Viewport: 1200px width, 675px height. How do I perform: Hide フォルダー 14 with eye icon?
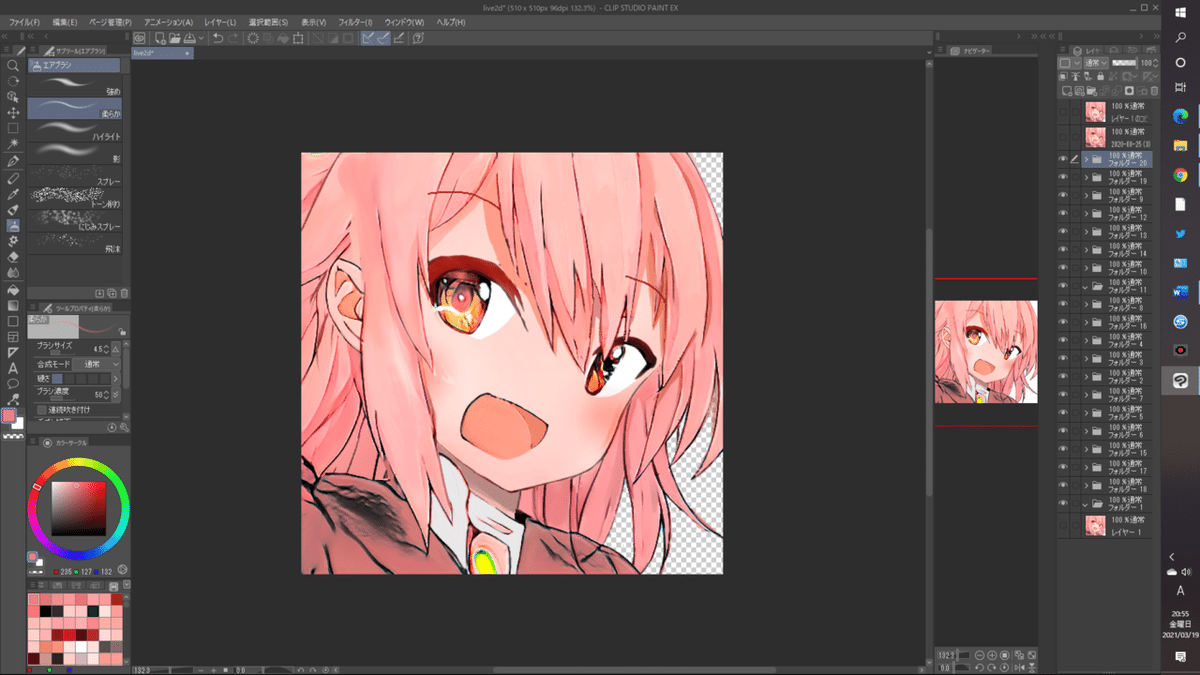[1062, 250]
